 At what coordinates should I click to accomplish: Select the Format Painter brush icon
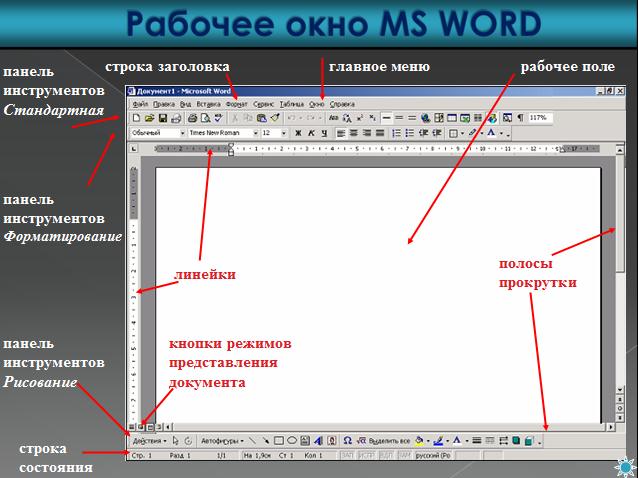pos(275,118)
